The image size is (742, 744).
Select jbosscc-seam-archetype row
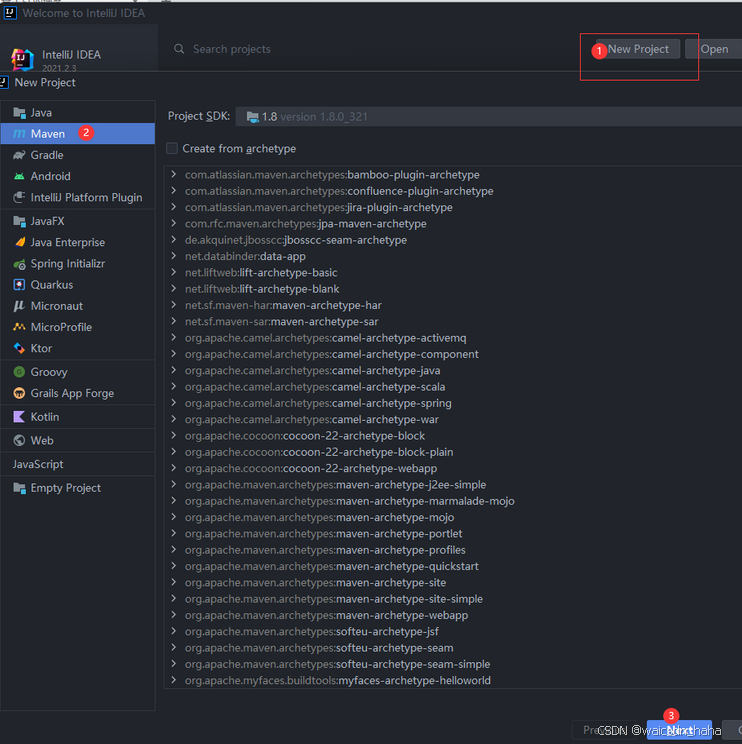coord(296,240)
